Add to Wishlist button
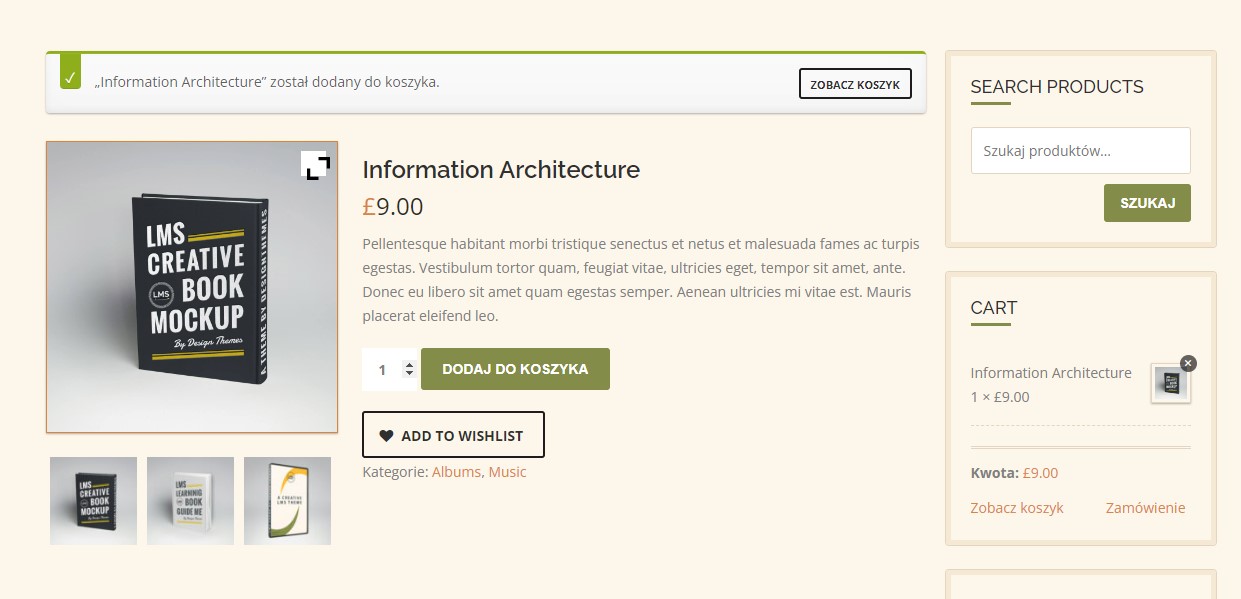The height and width of the screenshot is (599, 1241). [453, 435]
